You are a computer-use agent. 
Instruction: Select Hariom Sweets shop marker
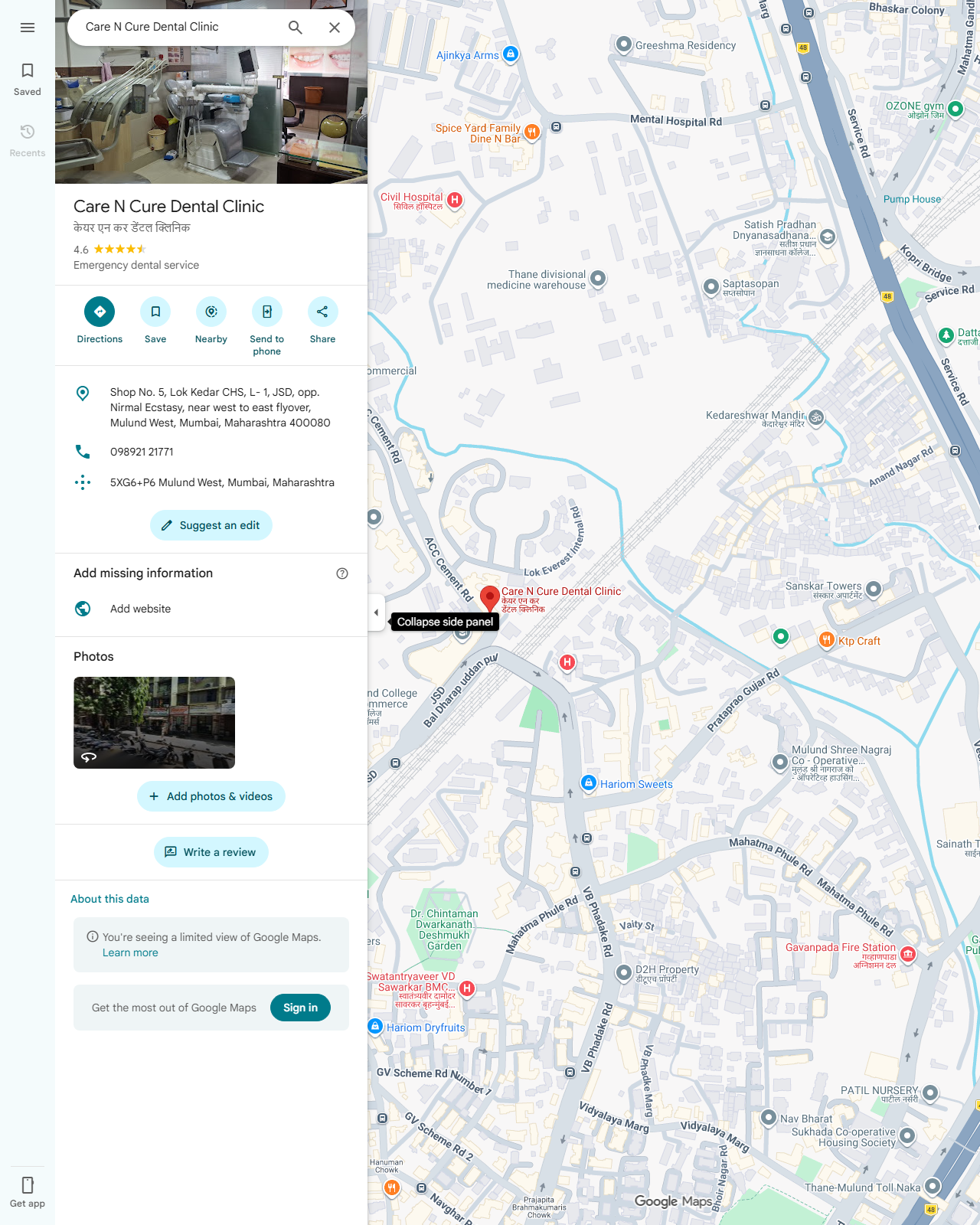tap(589, 782)
